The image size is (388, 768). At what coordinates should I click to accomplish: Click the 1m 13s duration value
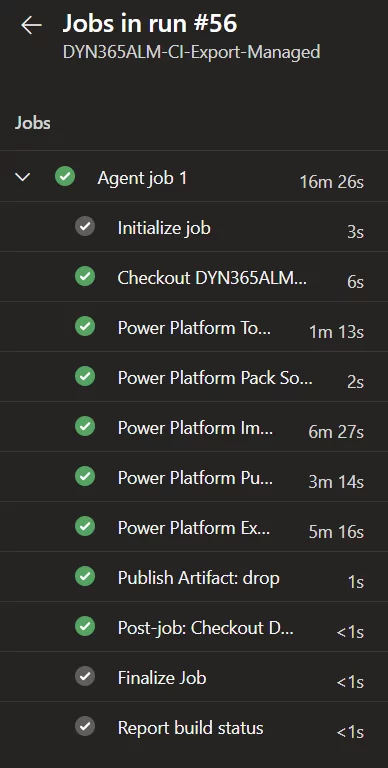(x=336, y=332)
